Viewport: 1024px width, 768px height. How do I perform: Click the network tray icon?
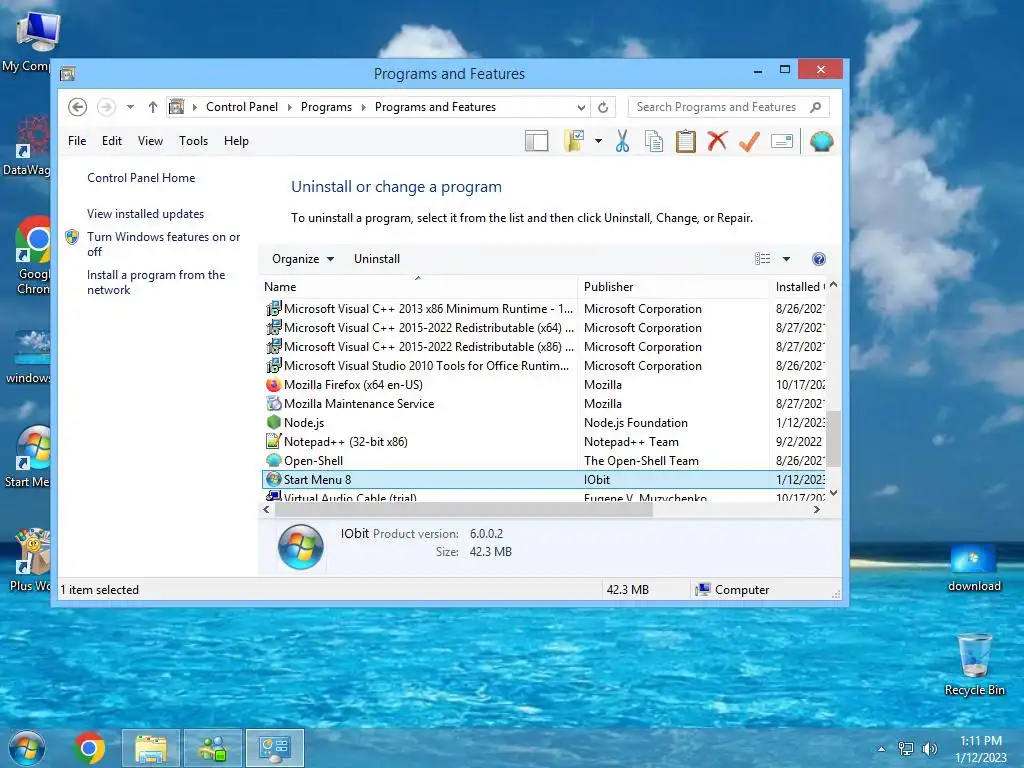[x=906, y=749]
